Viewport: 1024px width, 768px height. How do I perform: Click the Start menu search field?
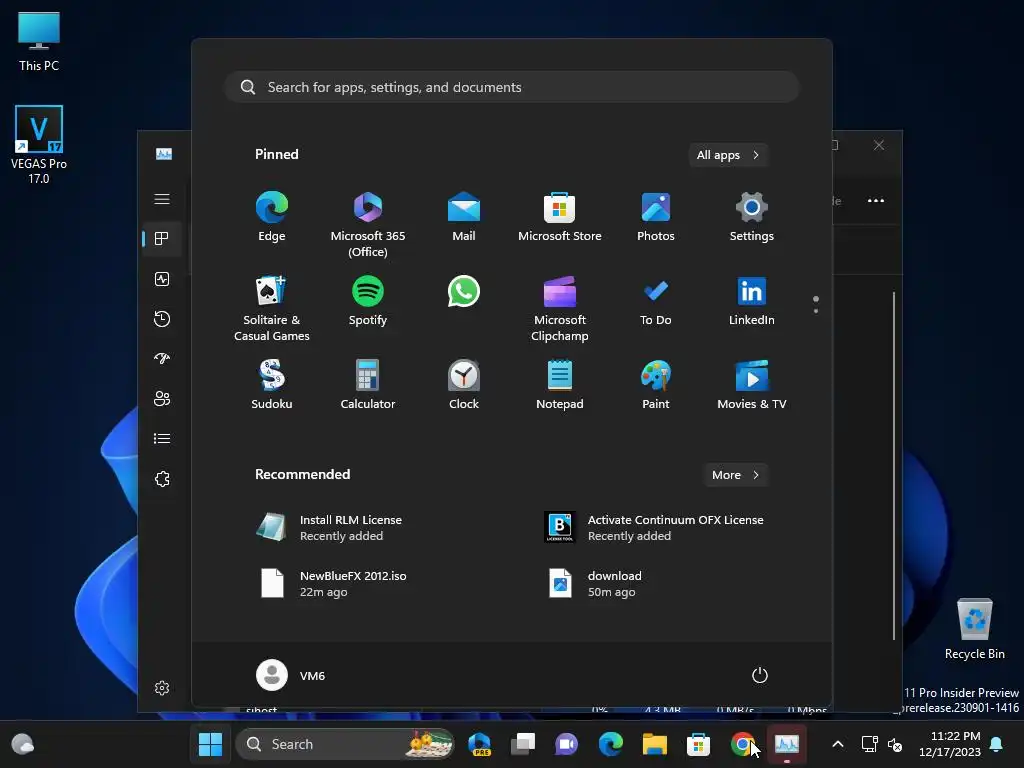click(512, 87)
